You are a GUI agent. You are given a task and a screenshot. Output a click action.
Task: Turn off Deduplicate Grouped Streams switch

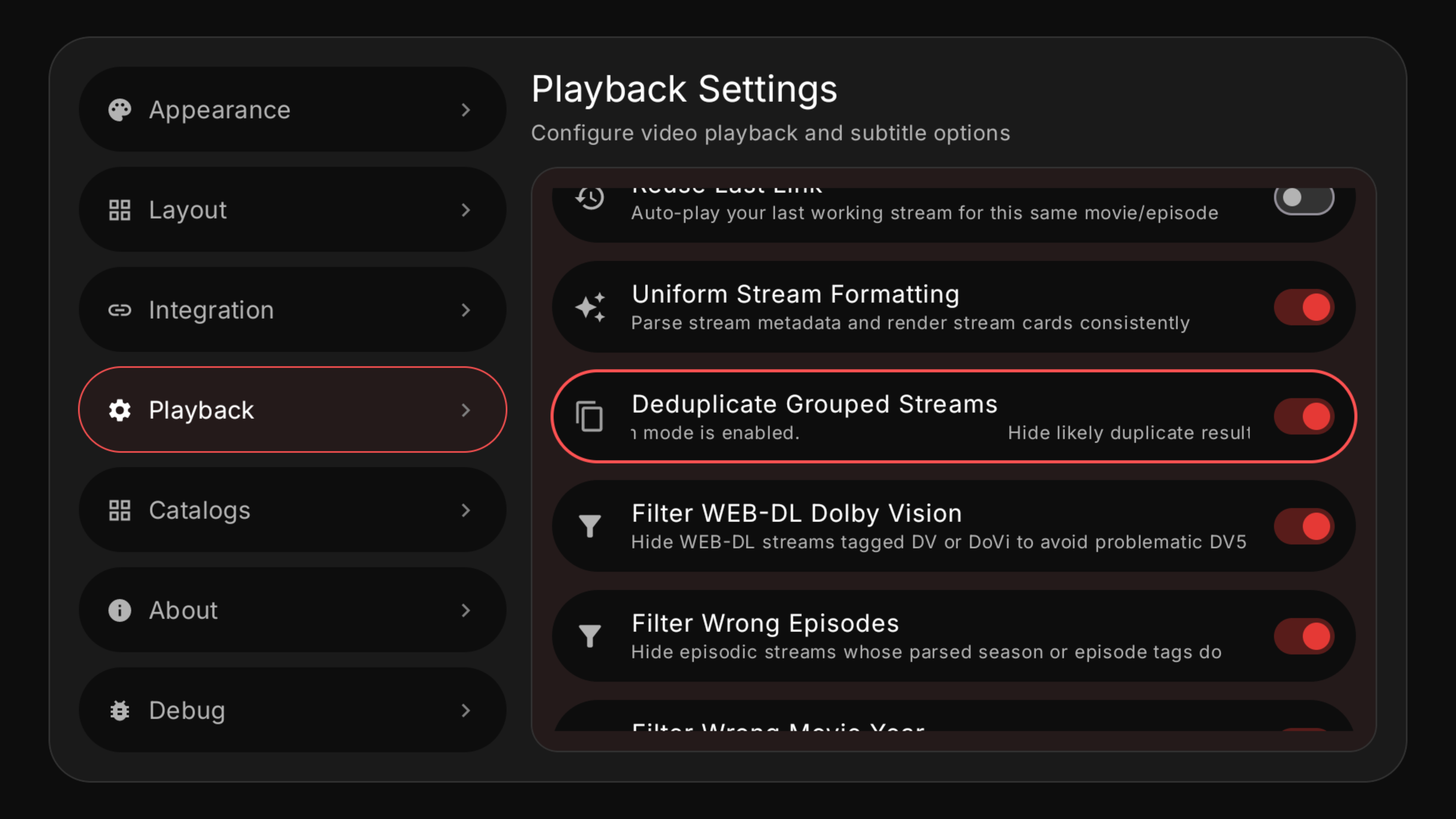tap(1304, 417)
